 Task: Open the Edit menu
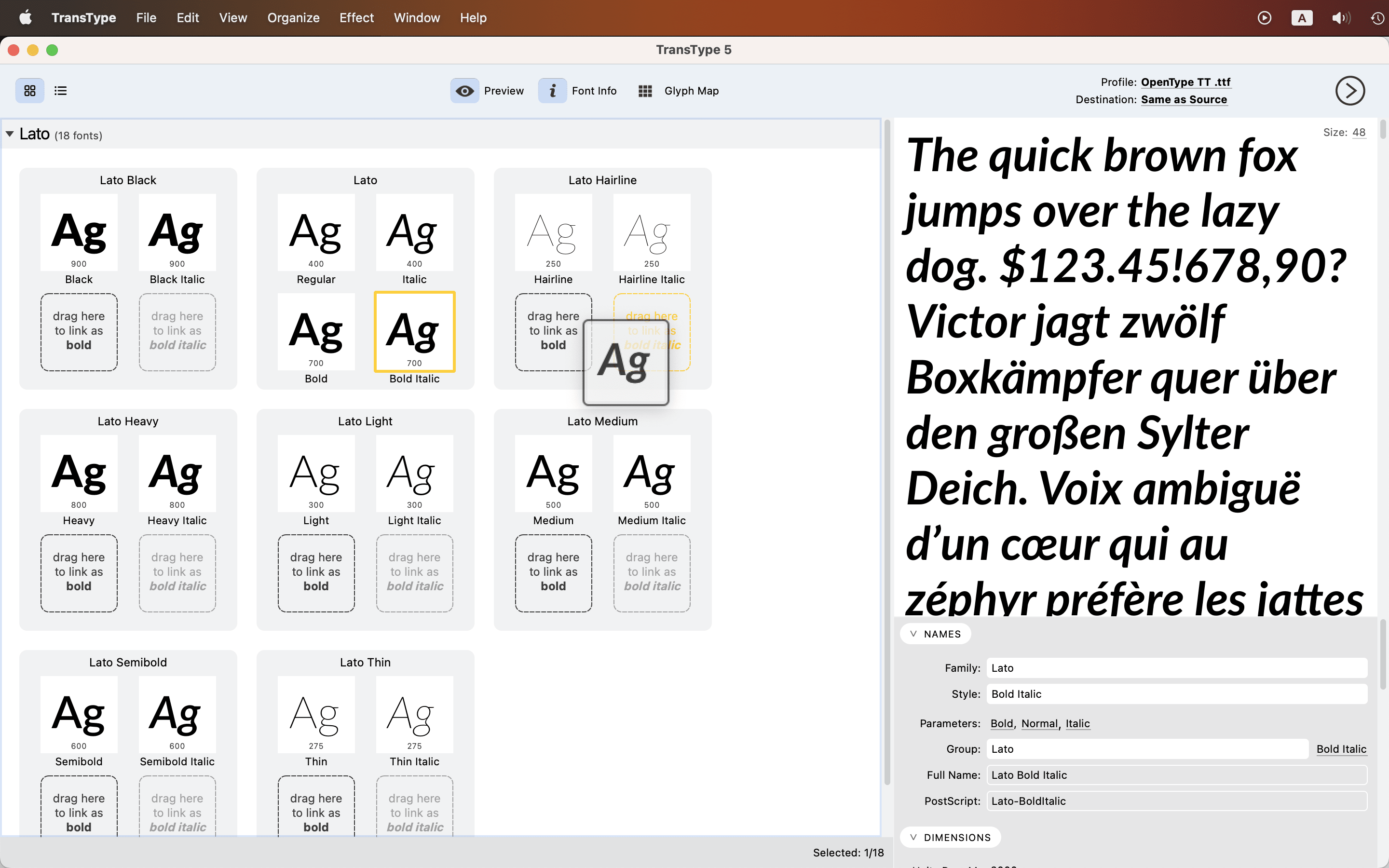point(188,18)
